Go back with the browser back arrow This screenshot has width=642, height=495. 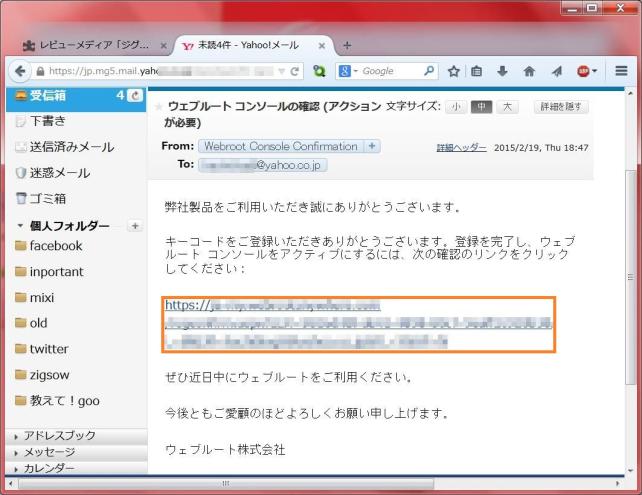tap(20, 71)
